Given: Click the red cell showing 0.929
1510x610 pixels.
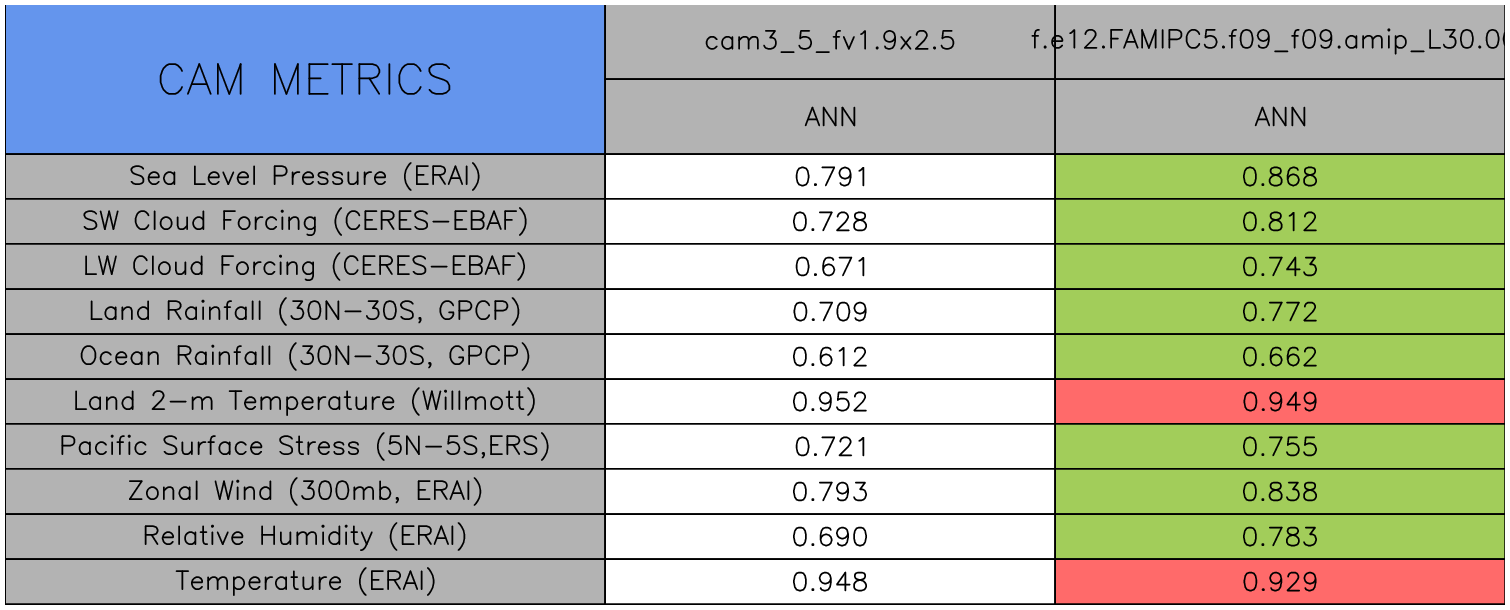Looking at the screenshot, I should point(1280,582).
